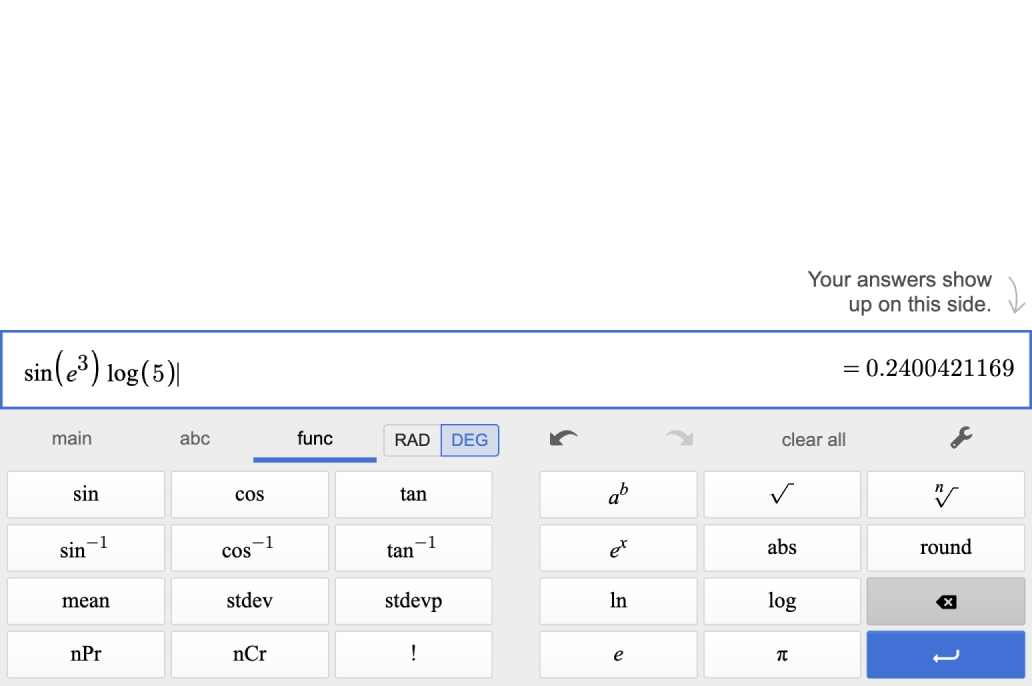This screenshot has height=686, width=1032.
Task: Insert the inverse cosine function
Action: point(249,548)
